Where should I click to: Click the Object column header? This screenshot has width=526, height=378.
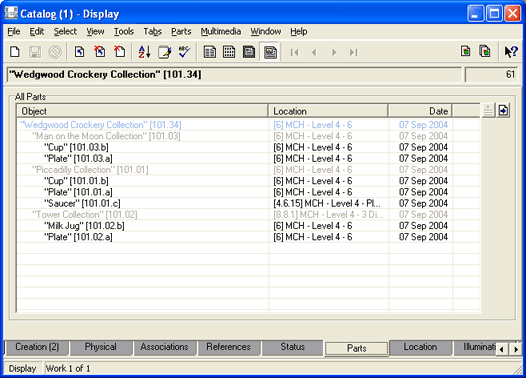tap(142, 111)
